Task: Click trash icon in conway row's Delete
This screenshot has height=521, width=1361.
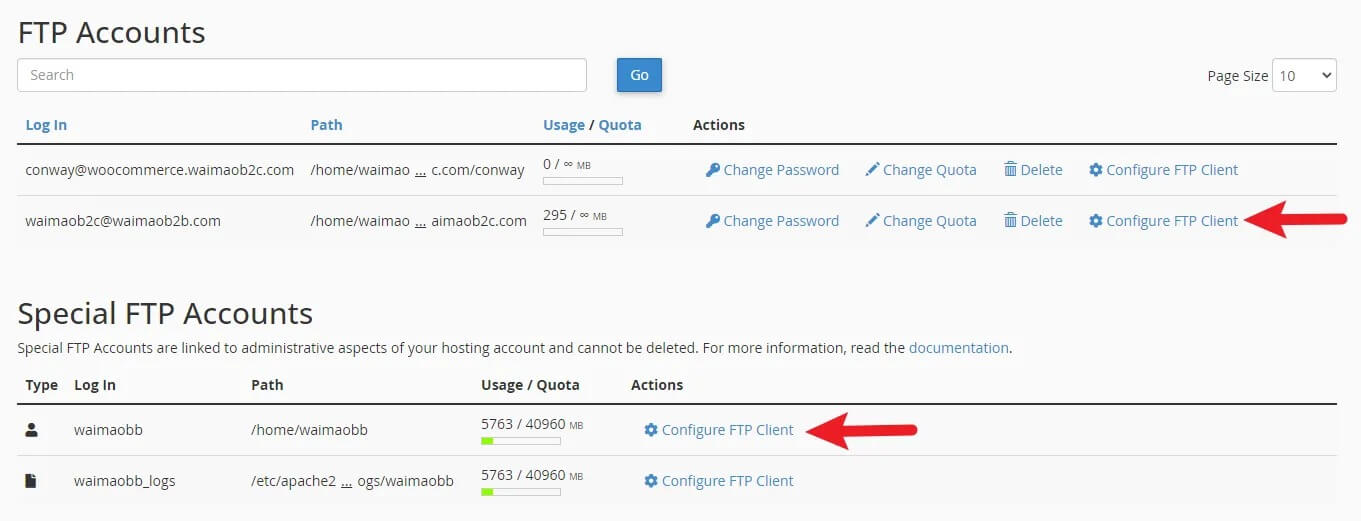Action: tap(1010, 170)
